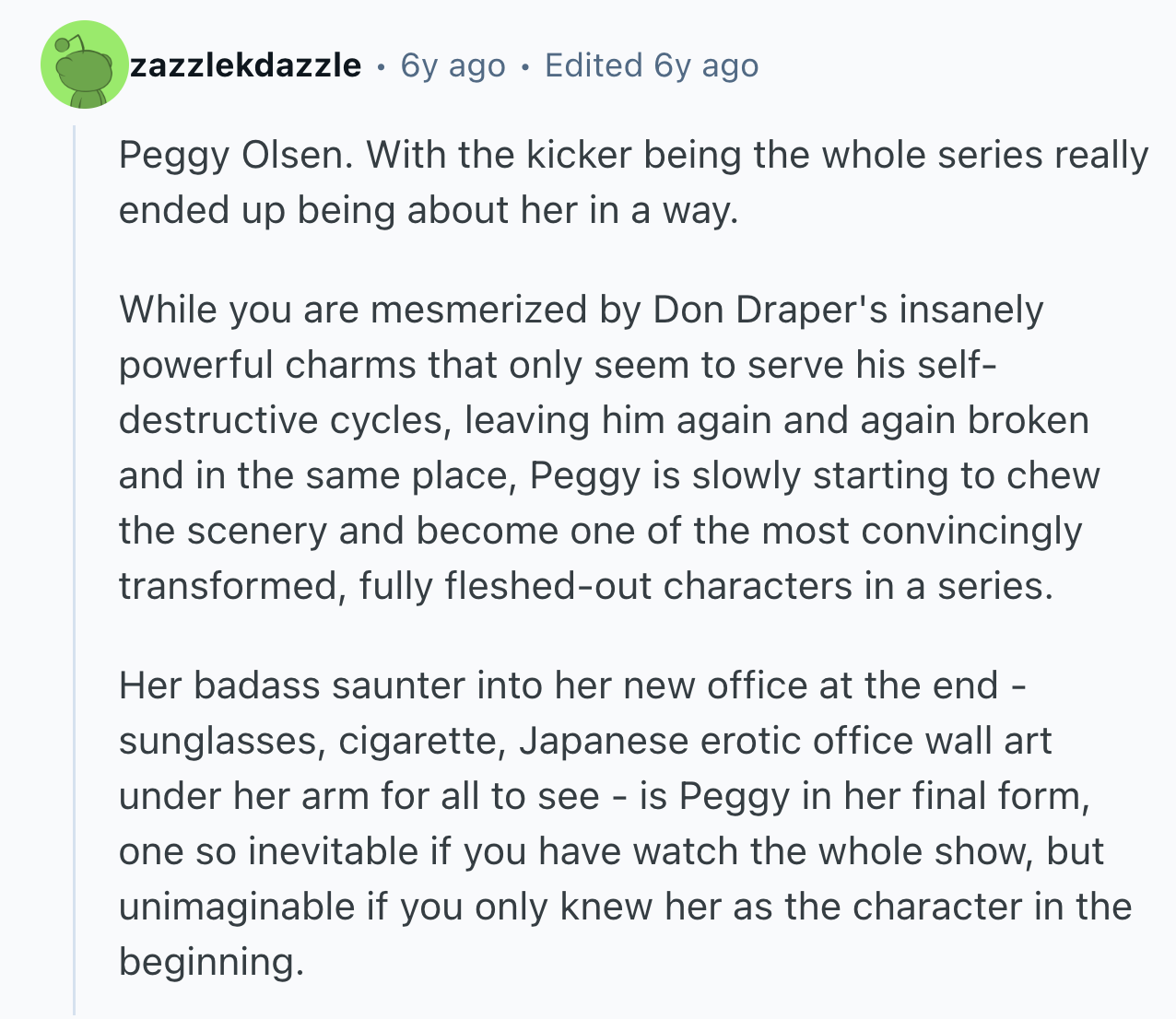The width and height of the screenshot is (1176, 1019).
Task: Click the paragraph starting with "While you are mesmerized"
Action: tap(609, 448)
